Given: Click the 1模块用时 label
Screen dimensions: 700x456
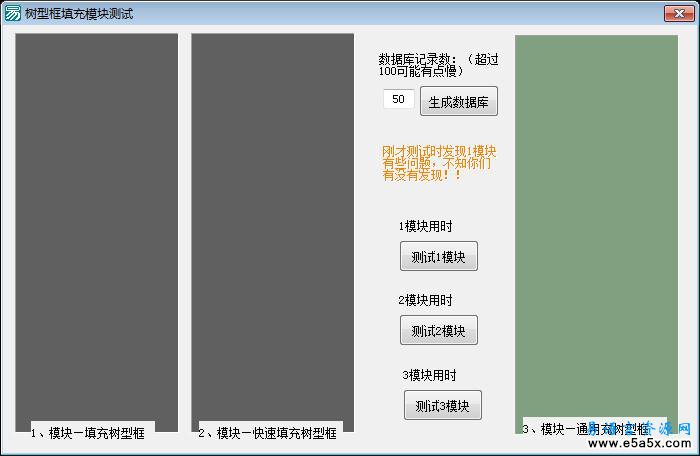Looking at the screenshot, I should [x=425, y=226].
